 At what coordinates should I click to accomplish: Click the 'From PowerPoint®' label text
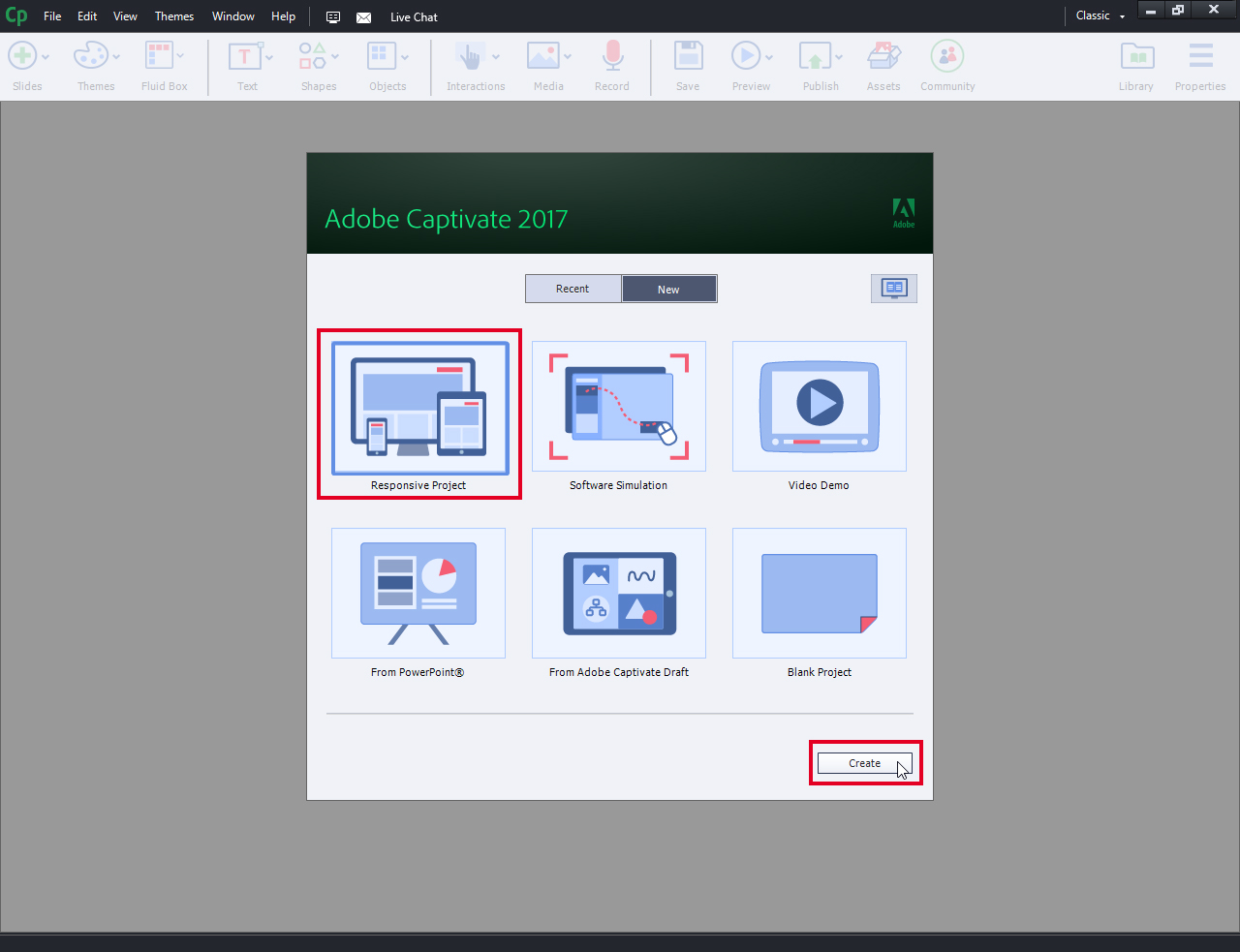[418, 672]
